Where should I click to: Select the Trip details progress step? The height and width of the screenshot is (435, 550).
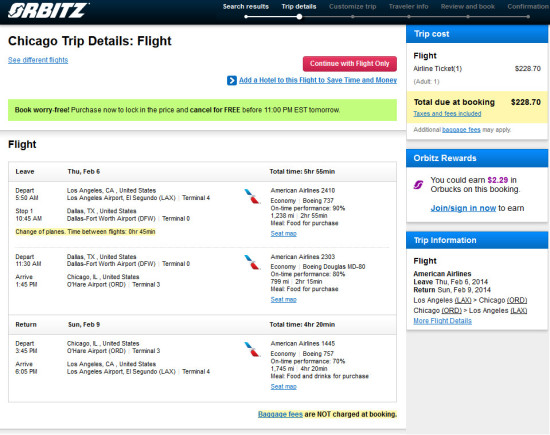299,7
